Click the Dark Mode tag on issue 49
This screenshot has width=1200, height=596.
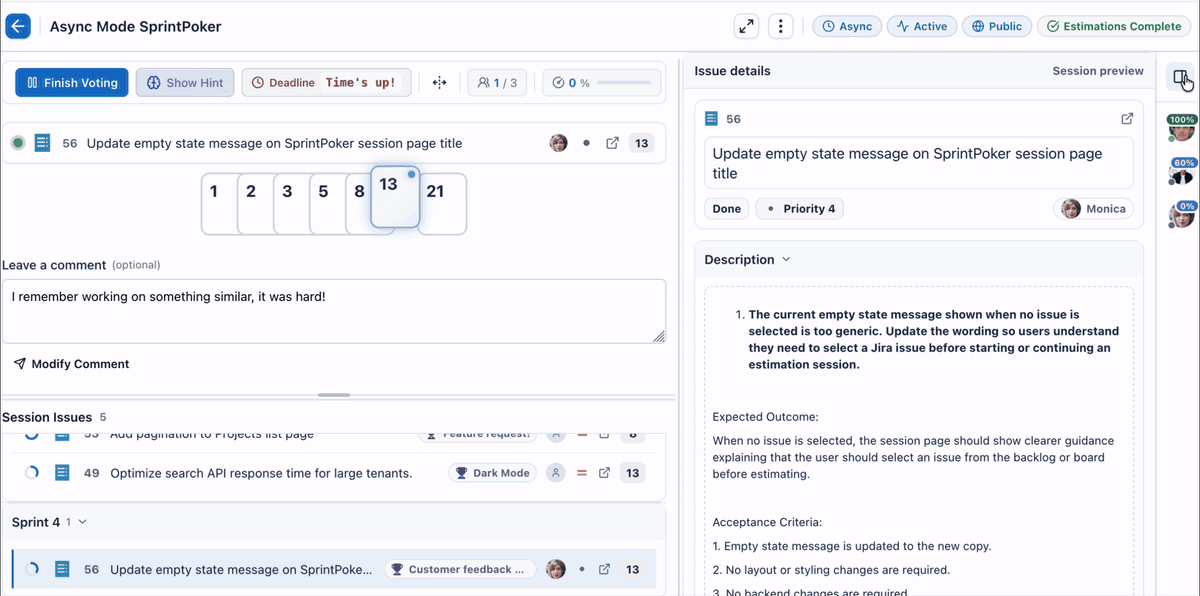click(492, 473)
